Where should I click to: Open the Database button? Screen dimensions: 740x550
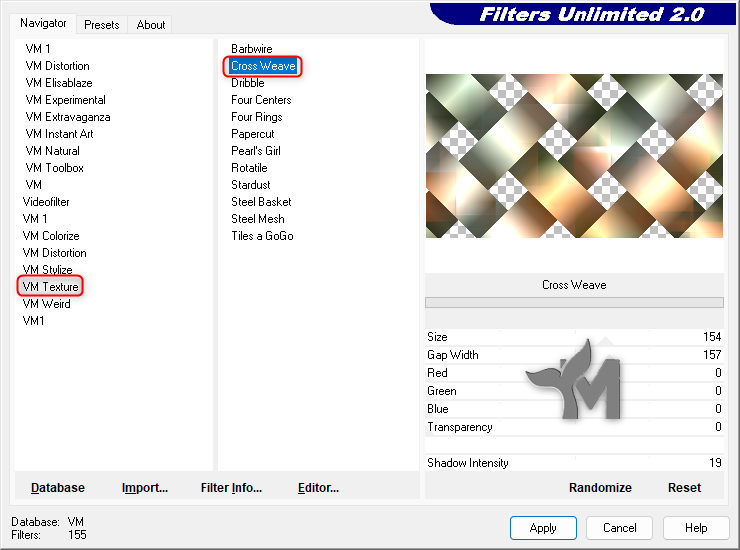(x=58, y=488)
